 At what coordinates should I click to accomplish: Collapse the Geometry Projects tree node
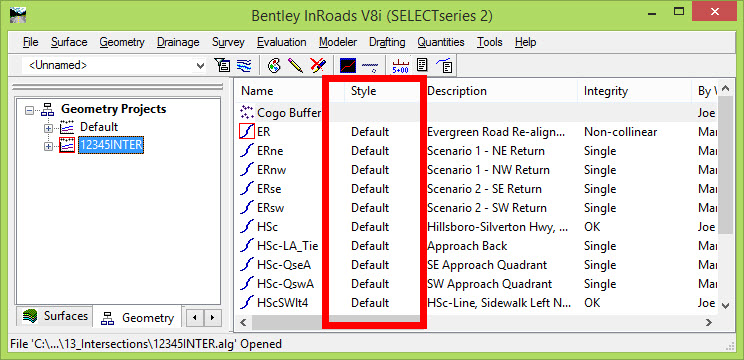30,110
